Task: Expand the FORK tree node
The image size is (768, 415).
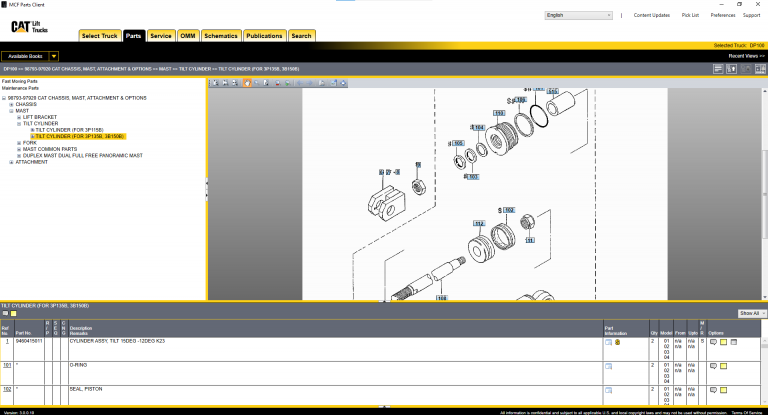Action: click(19, 143)
